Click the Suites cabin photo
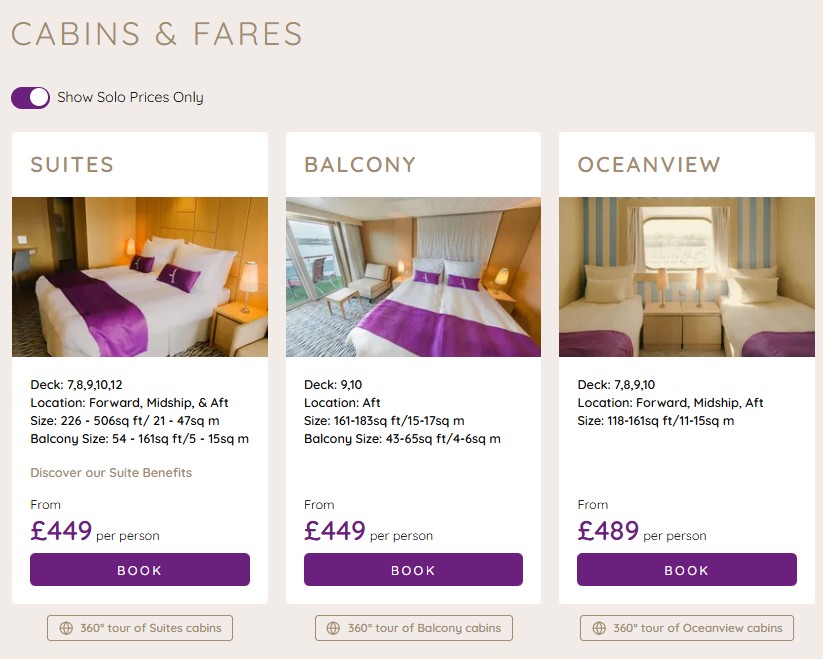This screenshot has height=659, width=823. click(140, 277)
